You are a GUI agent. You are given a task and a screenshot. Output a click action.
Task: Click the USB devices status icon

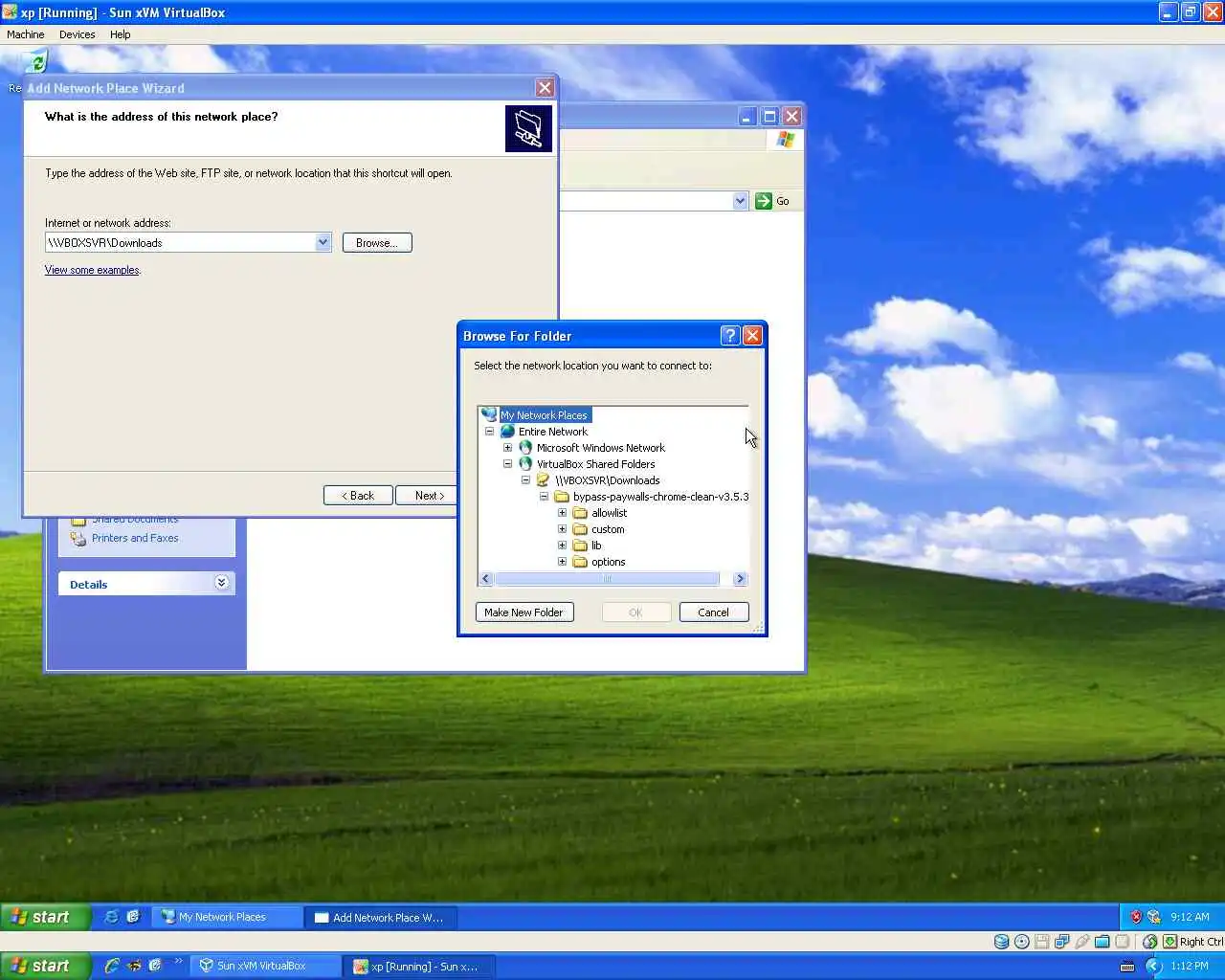tap(1082, 942)
